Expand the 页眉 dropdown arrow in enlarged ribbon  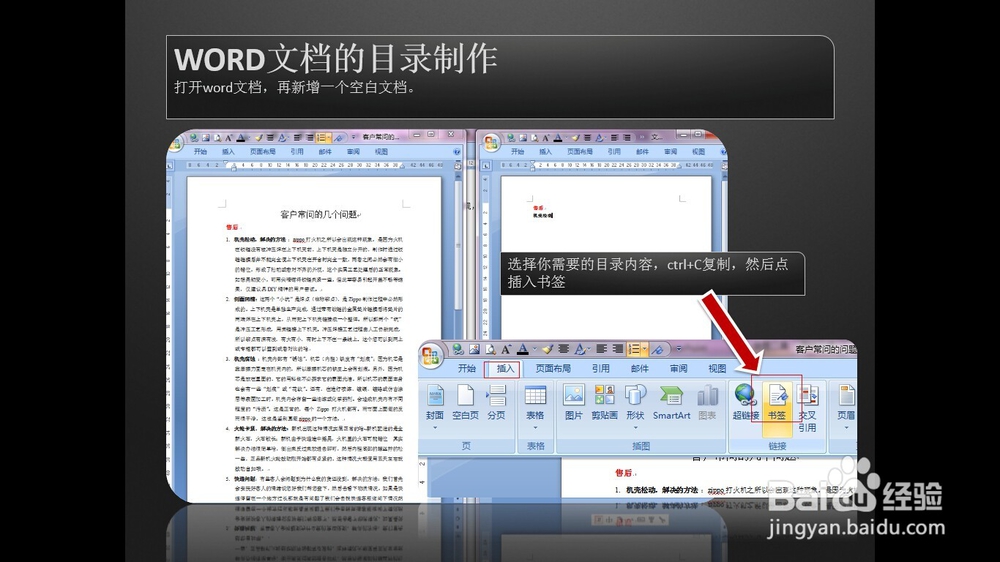tap(846, 427)
